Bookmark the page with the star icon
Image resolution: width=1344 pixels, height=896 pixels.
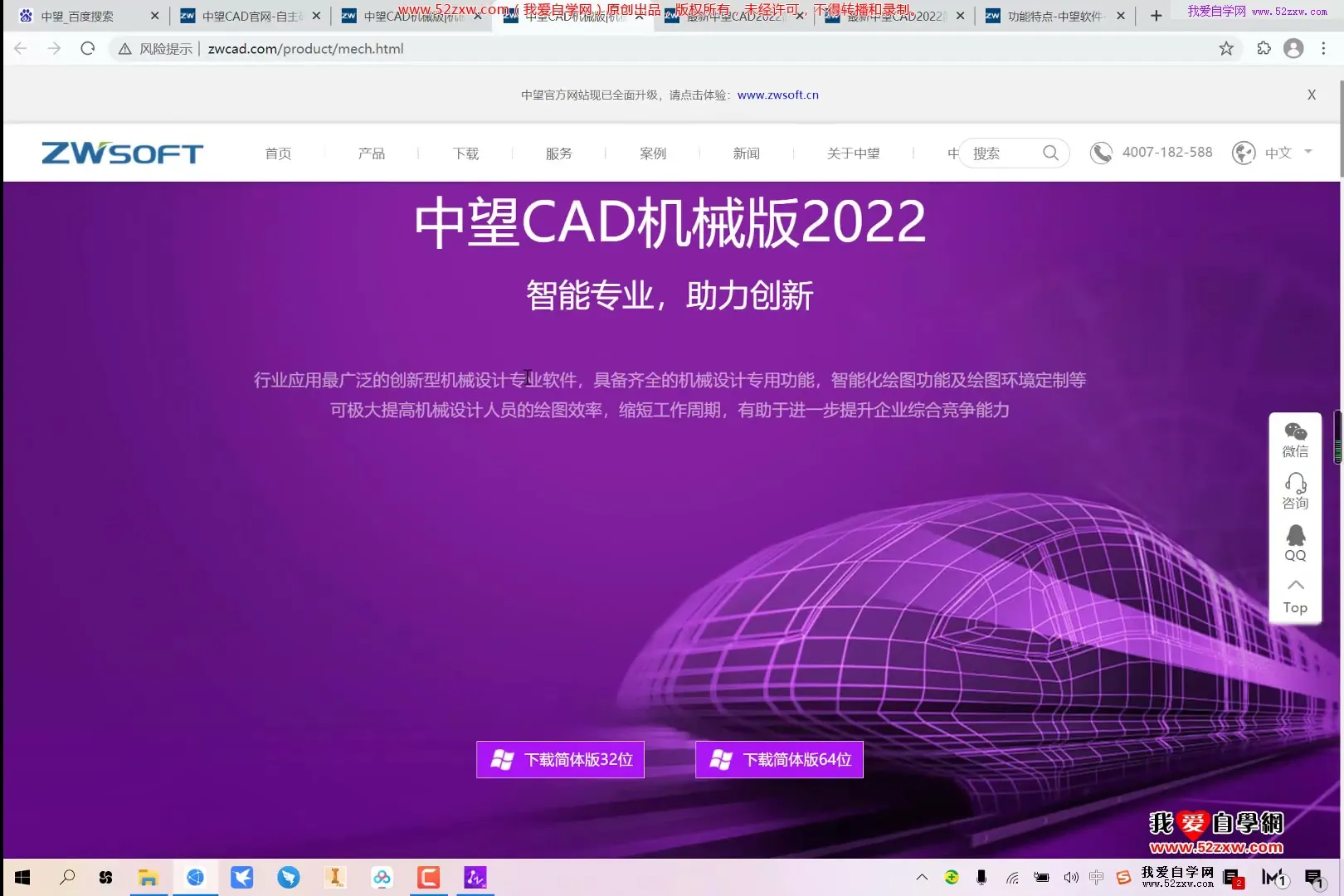[1225, 48]
